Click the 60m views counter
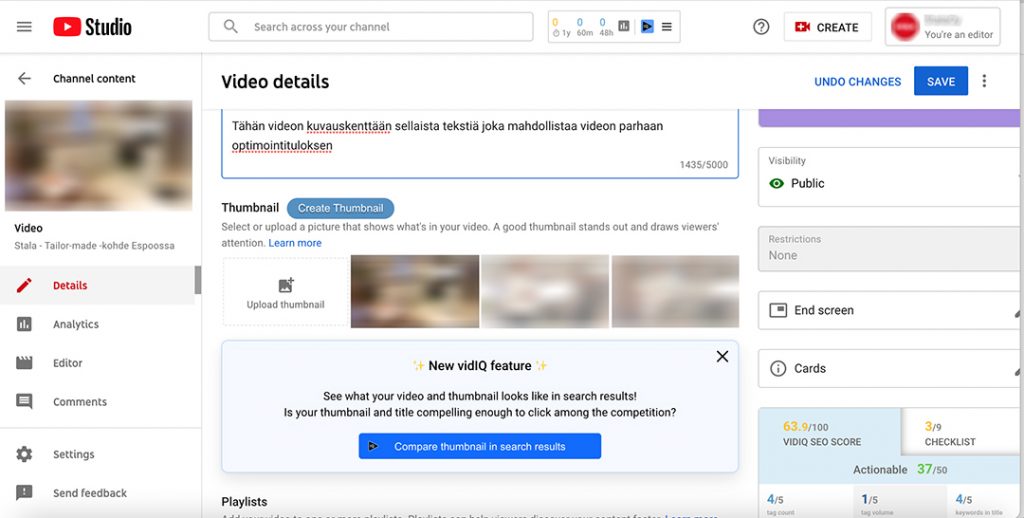This screenshot has height=518, width=1024. (x=583, y=27)
